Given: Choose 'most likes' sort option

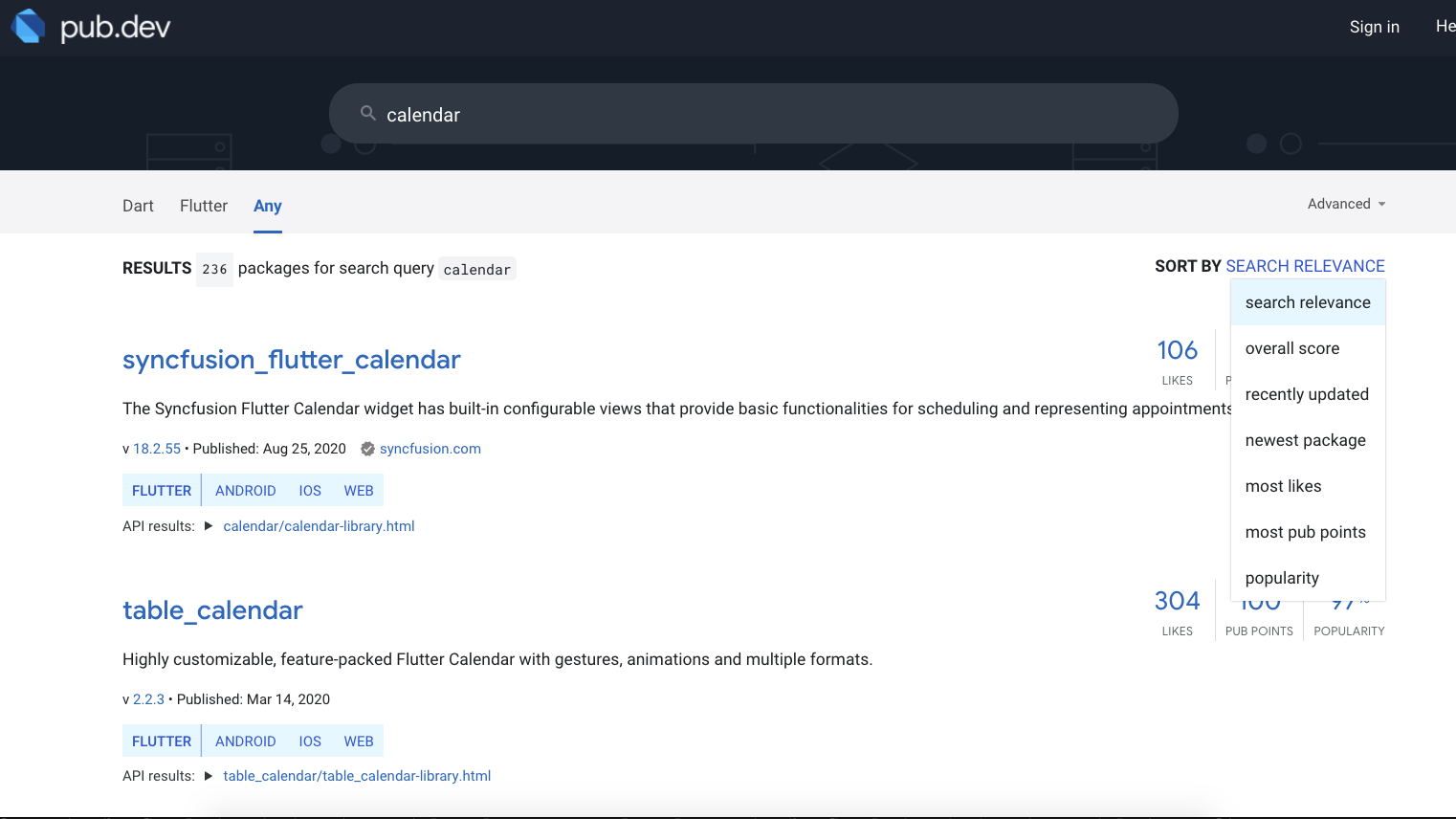Looking at the screenshot, I should [x=1308, y=486].
